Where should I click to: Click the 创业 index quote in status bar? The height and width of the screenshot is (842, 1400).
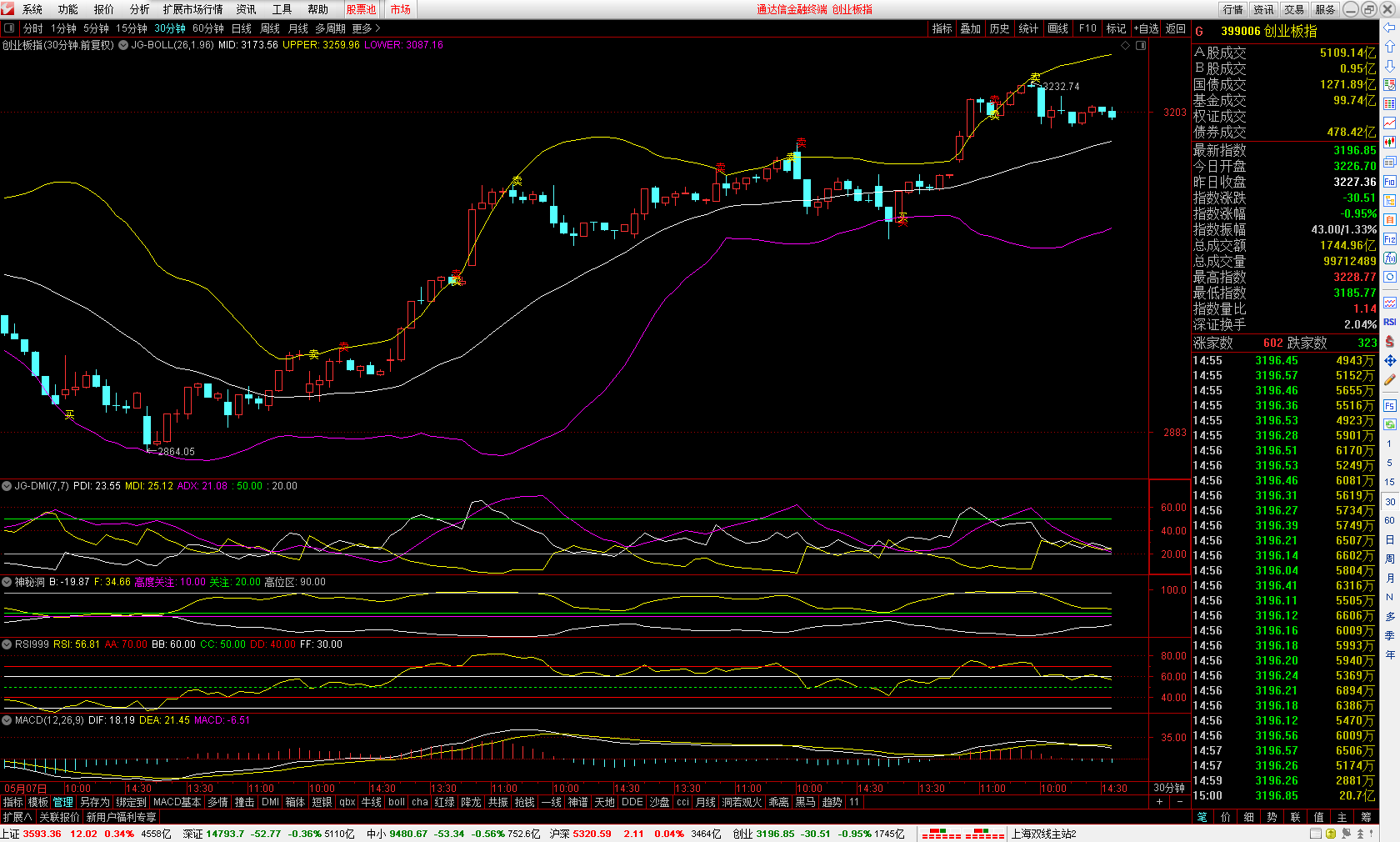tap(818, 834)
